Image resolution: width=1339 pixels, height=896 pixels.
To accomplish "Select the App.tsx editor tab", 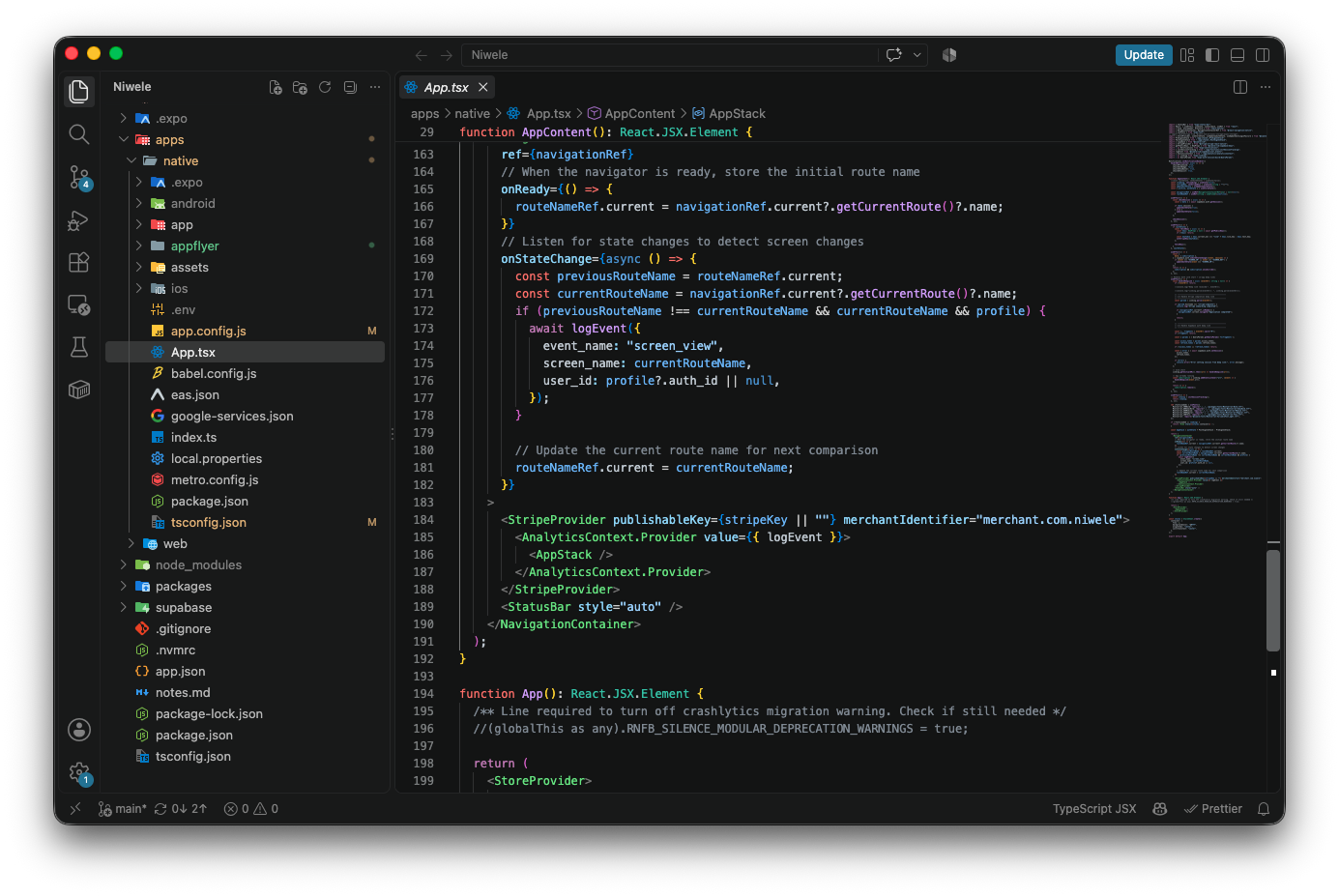I will tap(446, 87).
